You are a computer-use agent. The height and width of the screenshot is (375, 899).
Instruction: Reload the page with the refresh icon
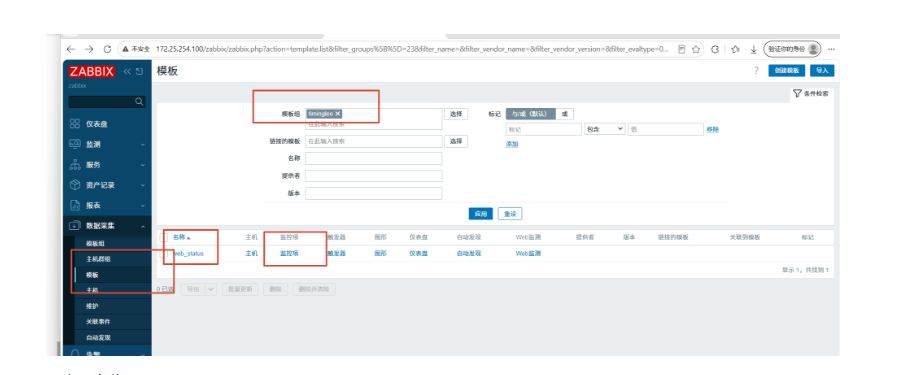tap(107, 49)
